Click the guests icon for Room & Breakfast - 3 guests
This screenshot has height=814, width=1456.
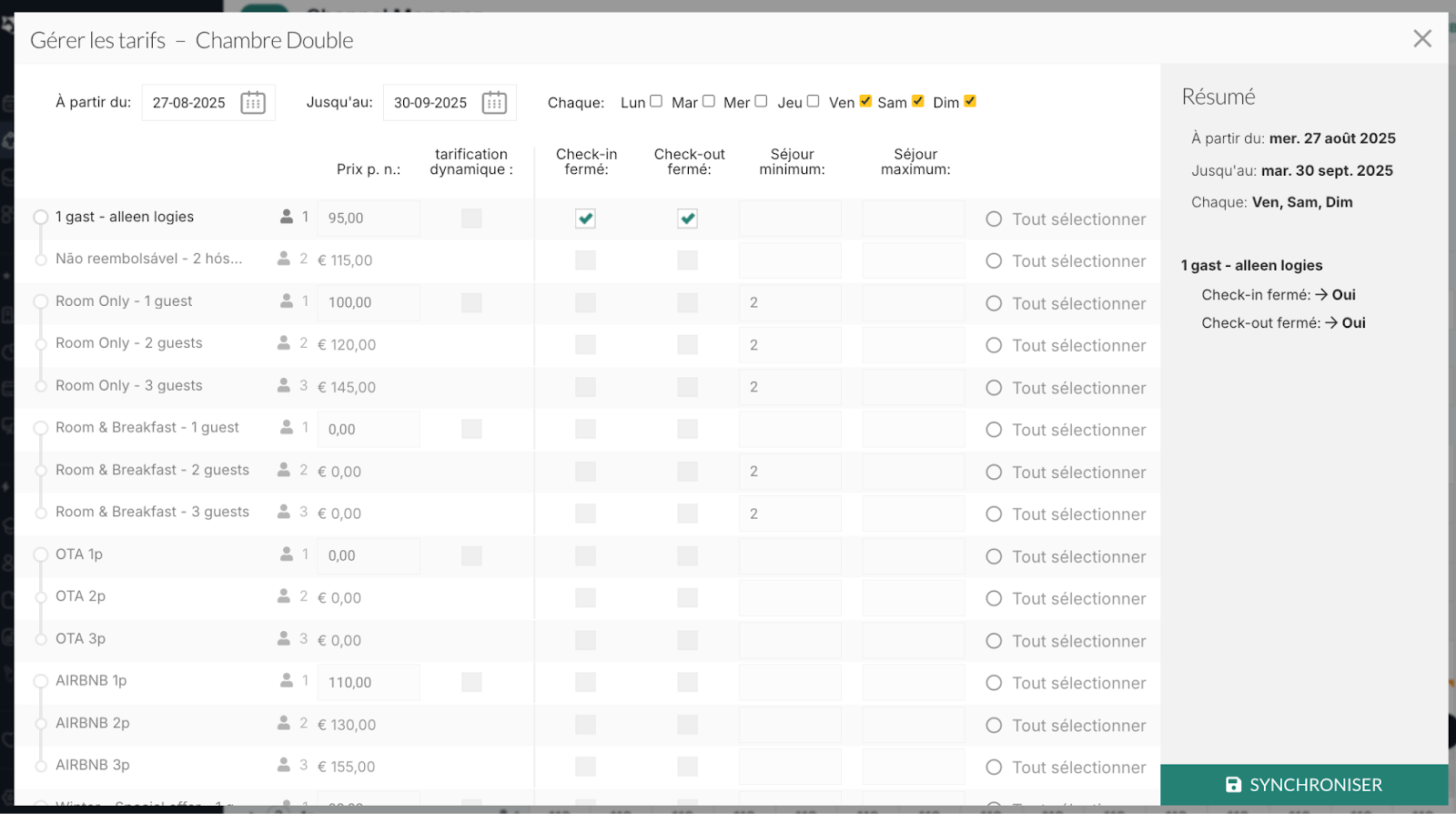[284, 512]
